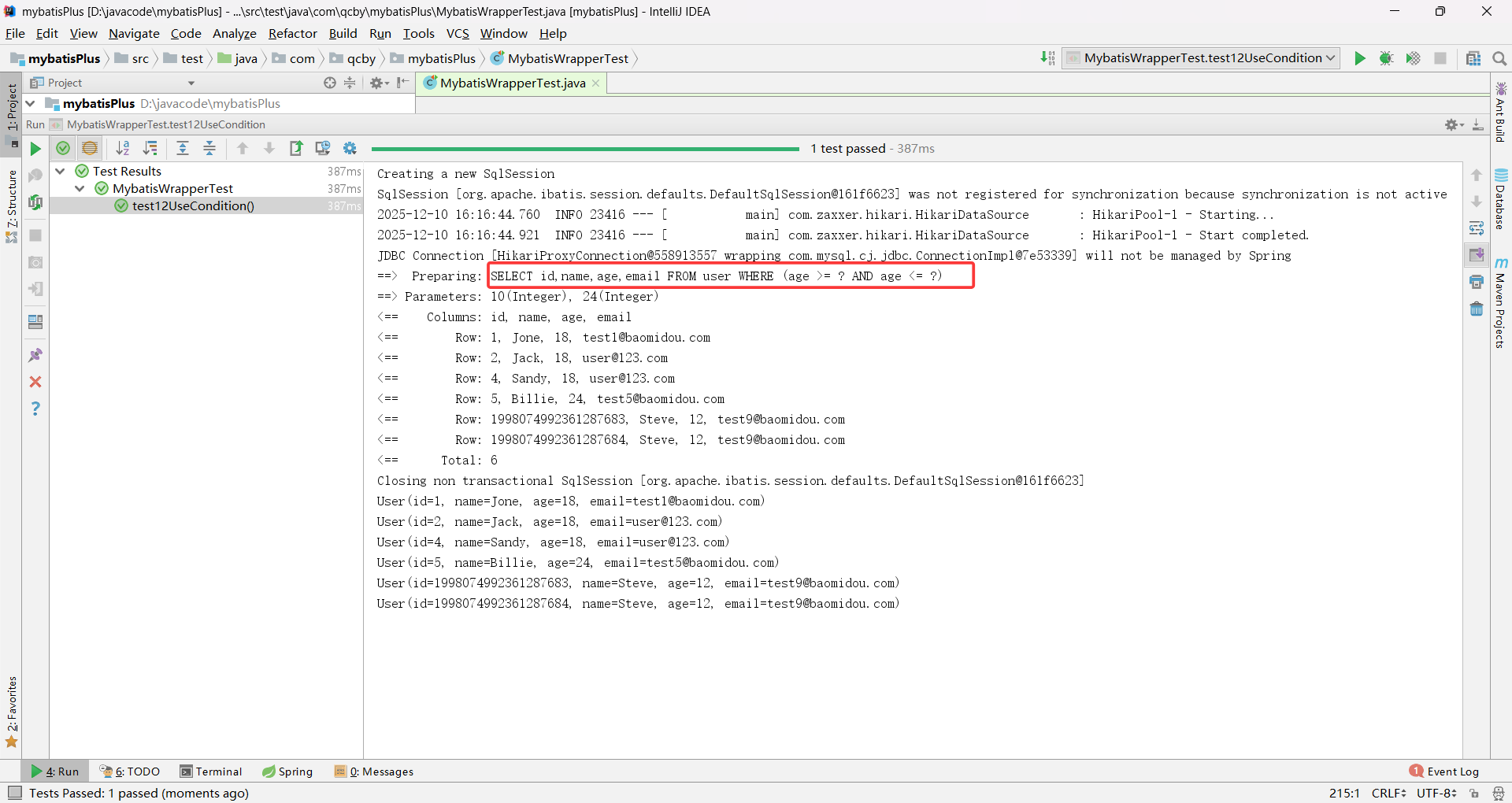The width and height of the screenshot is (1512, 803).
Task: Open the Analyze menu
Action: tap(235, 33)
